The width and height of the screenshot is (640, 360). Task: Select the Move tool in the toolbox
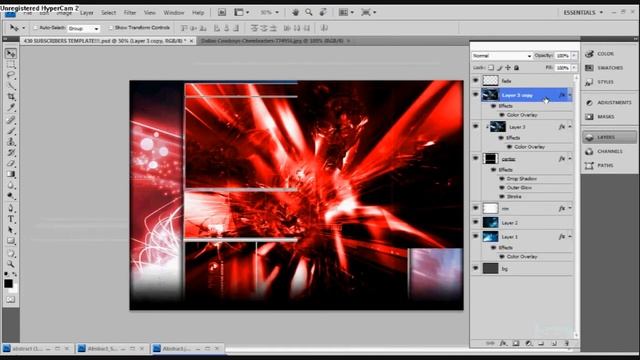pos(11,53)
